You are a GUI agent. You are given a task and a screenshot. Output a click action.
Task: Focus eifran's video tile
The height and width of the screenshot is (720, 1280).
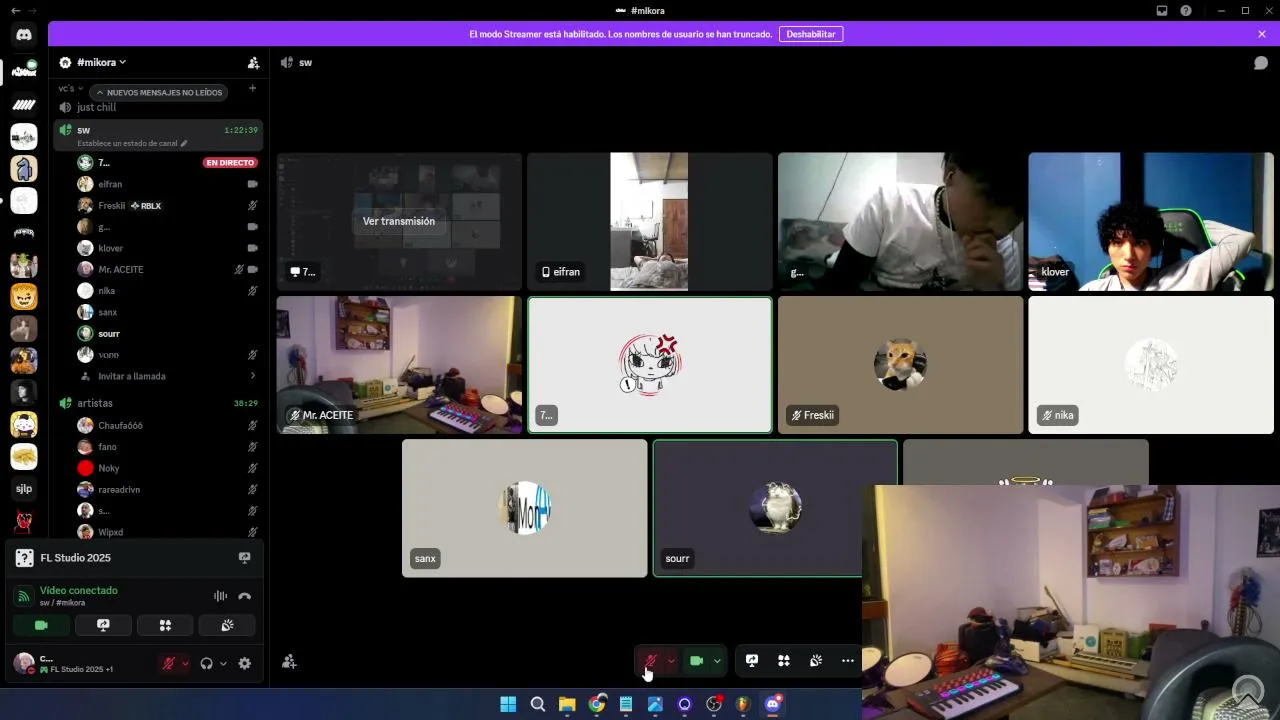tap(650, 222)
